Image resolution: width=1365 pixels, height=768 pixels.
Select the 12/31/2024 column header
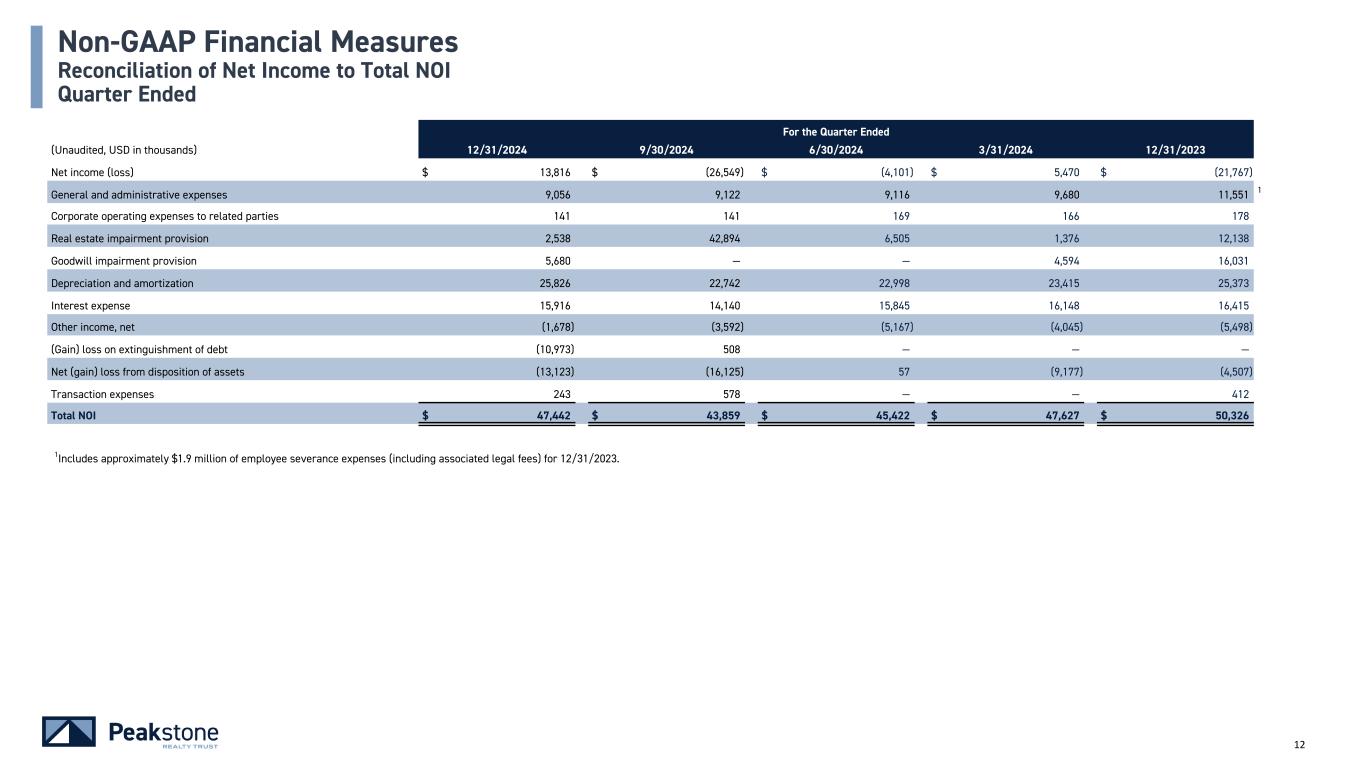coord(497,150)
